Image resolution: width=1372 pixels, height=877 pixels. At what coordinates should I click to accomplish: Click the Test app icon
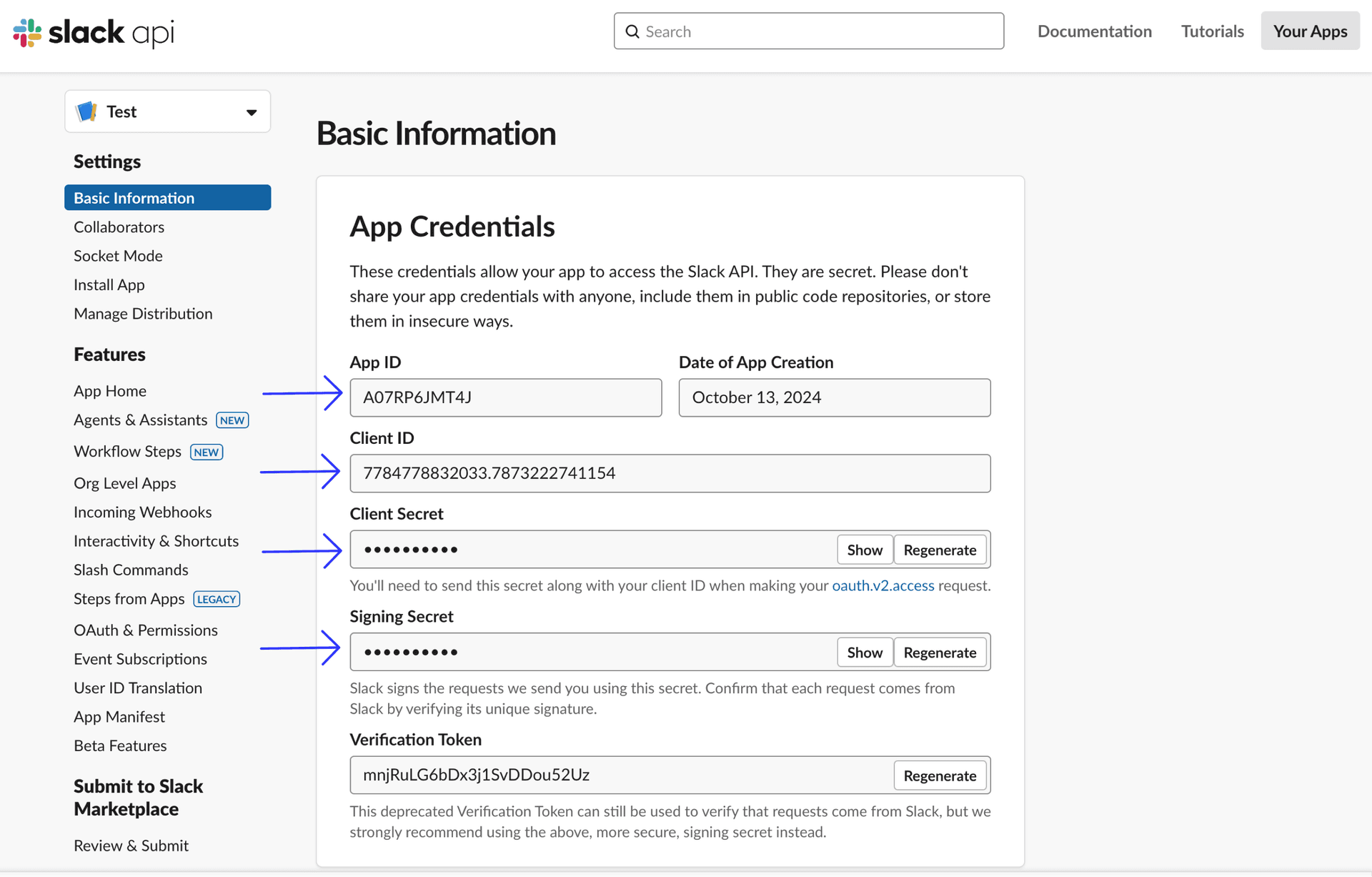tap(86, 112)
